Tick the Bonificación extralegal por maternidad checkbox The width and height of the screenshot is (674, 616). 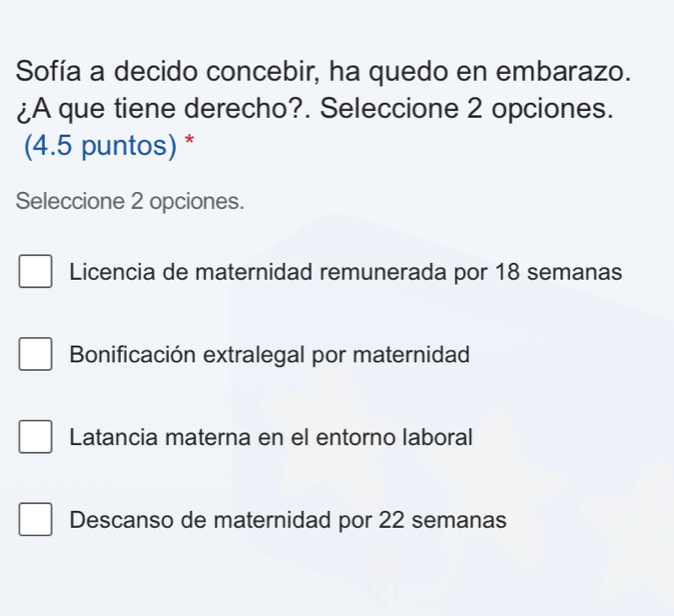click(35, 355)
